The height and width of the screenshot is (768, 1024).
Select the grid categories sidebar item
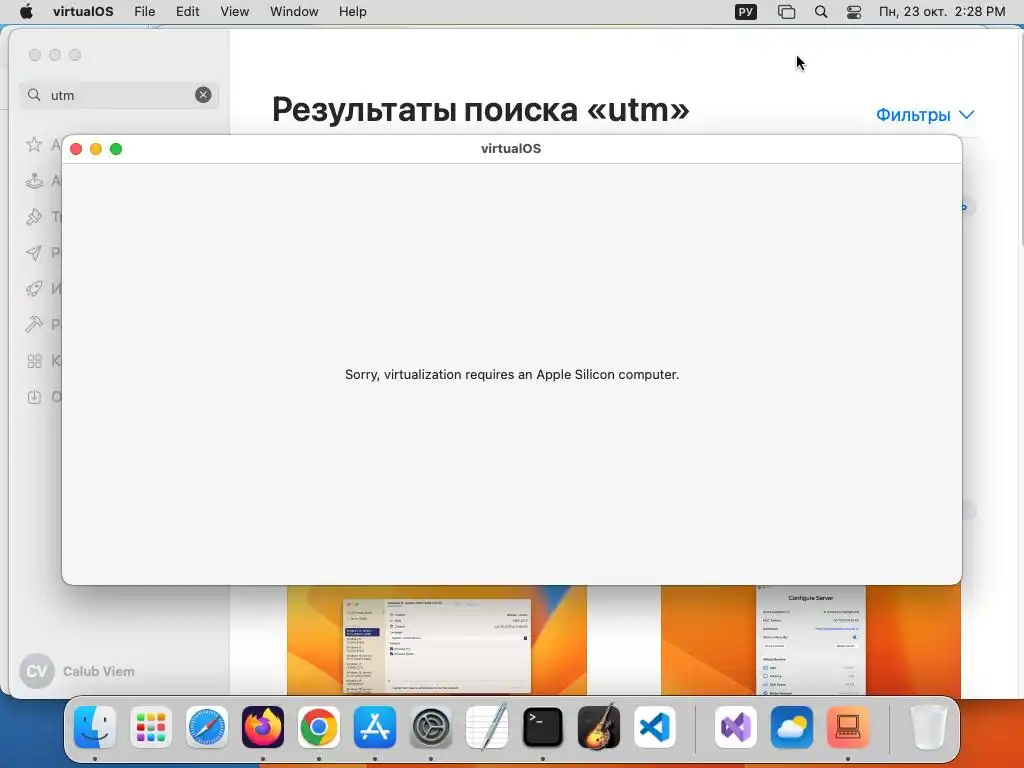click(x=34, y=360)
